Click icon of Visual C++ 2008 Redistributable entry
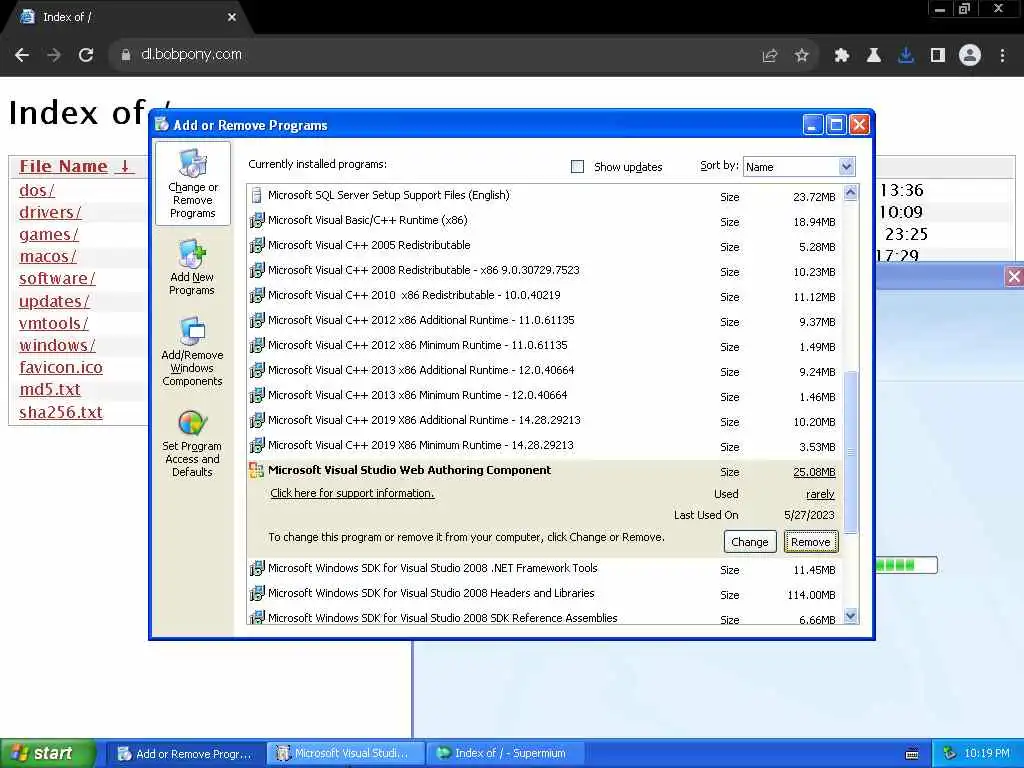 [257, 270]
